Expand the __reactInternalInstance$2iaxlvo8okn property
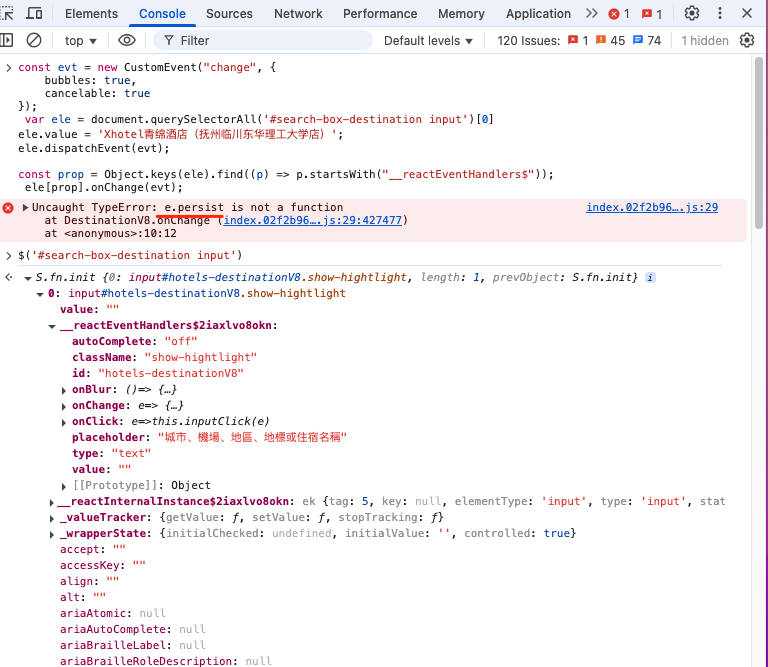The height and width of the screenshot is (667, 768). 51,502
